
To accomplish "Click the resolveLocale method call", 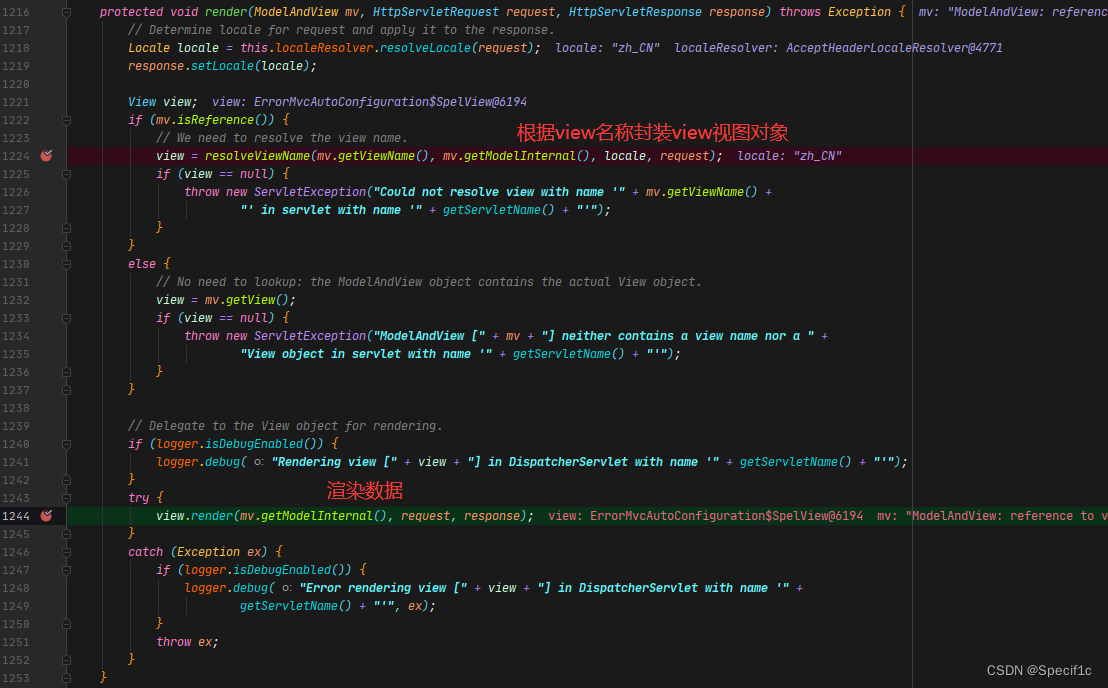I will [x=425, y=48].
